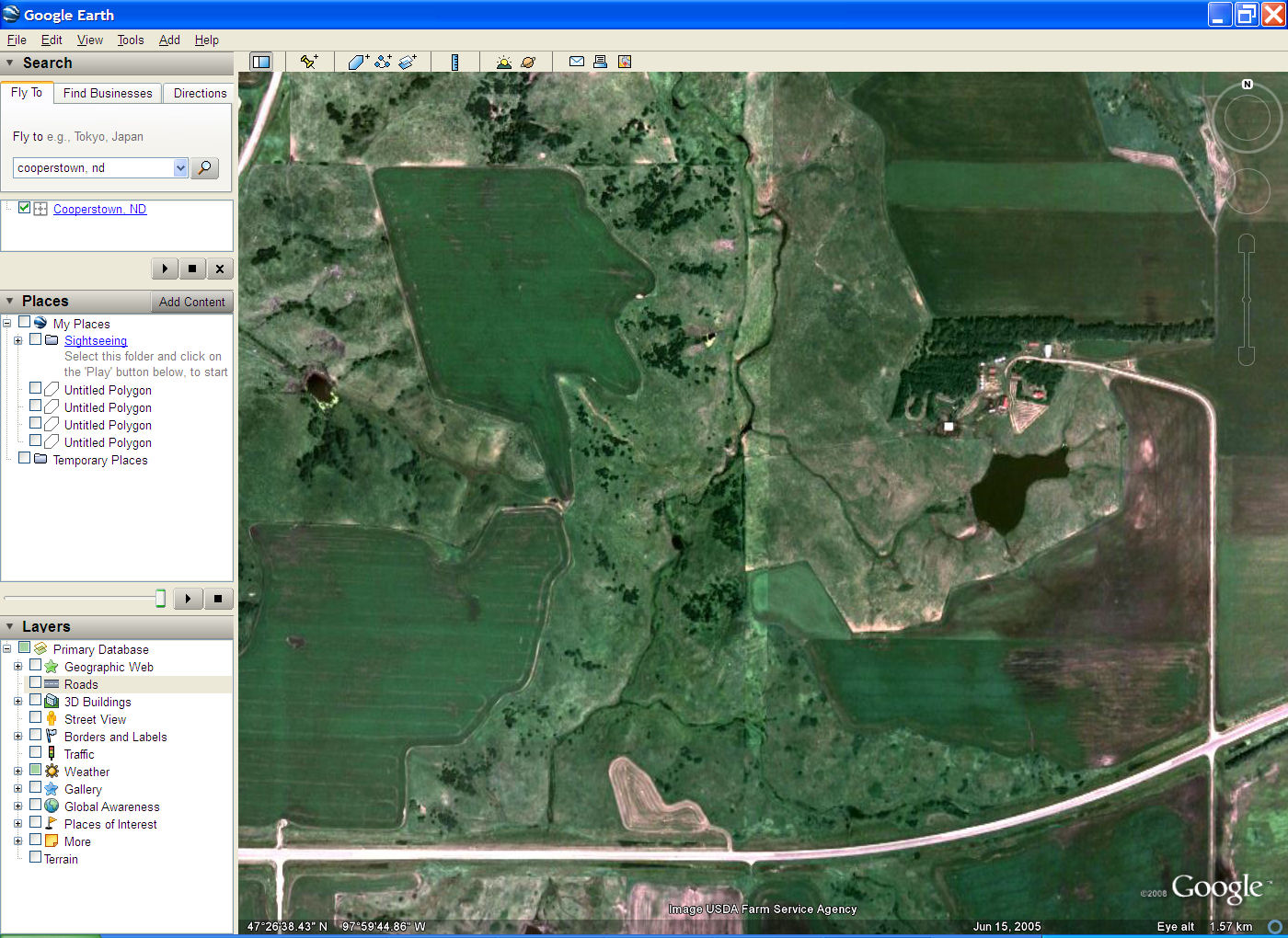This screenshot has height=938, width=1288.
Task: Click the Places opacity slider handle
Action: pos(160,599)
